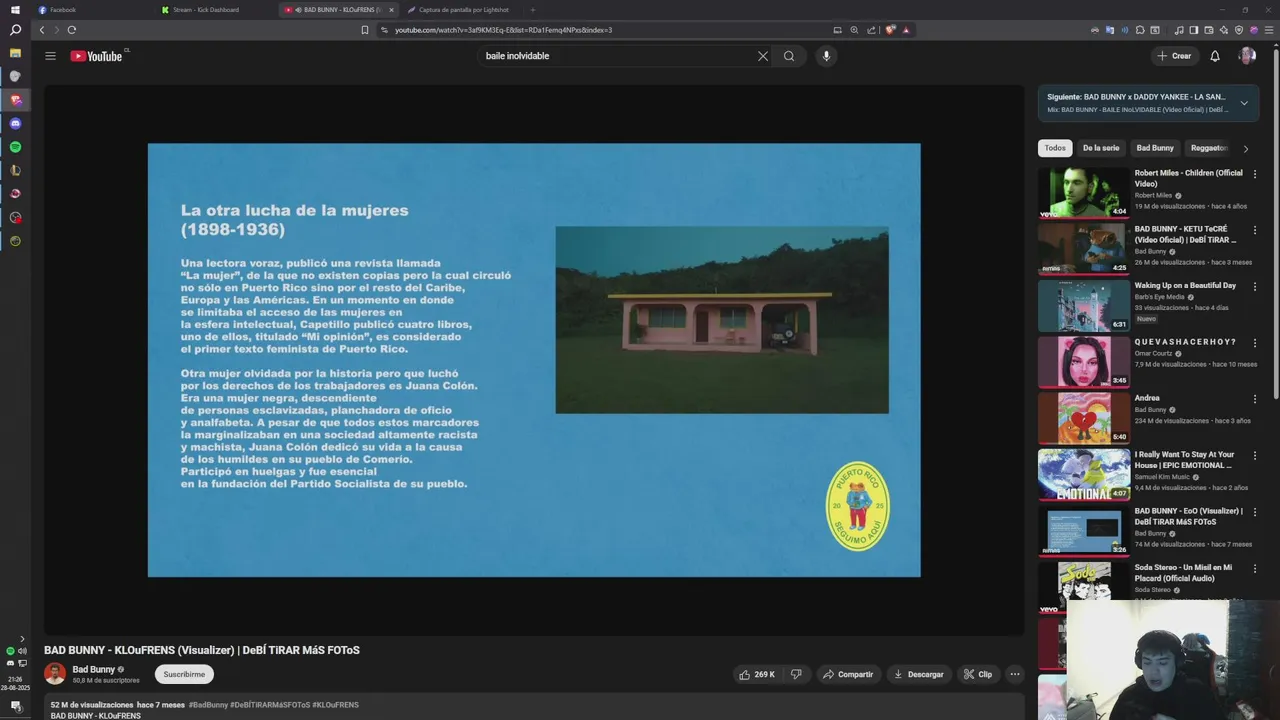Open the account avatar menu
Viewport: 1280px width, 720px height.
(1247, 56)
